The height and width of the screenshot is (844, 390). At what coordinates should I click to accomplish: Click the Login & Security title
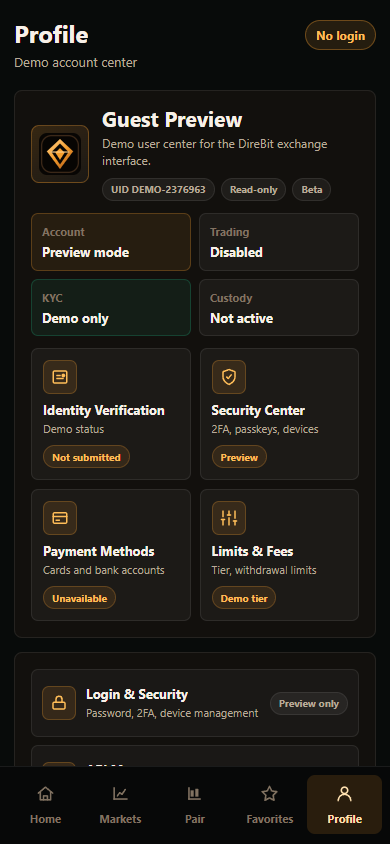tap(137, 694)
